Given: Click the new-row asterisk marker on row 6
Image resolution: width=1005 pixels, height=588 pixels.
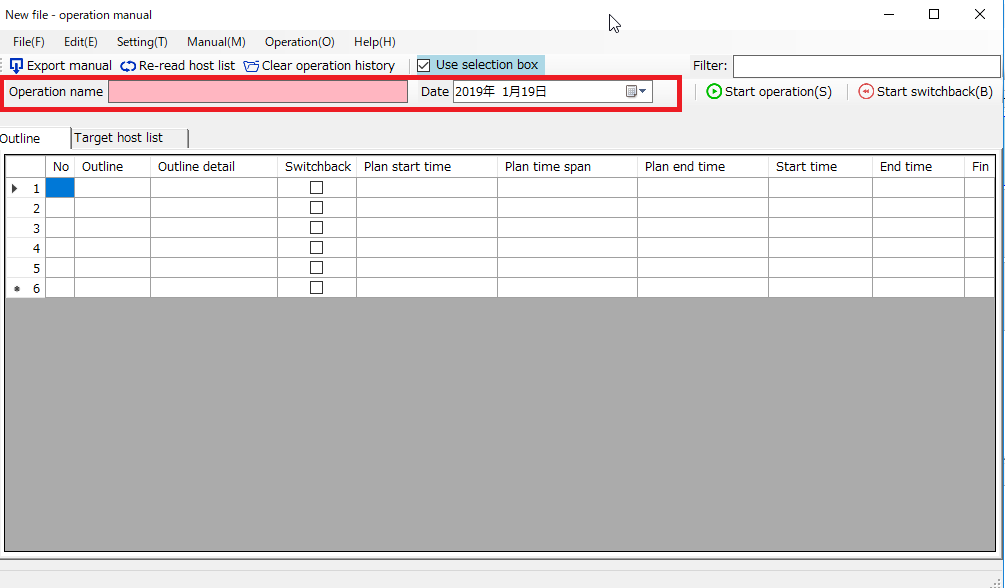Looking at the screenshot, I should [x=16, y=288].
